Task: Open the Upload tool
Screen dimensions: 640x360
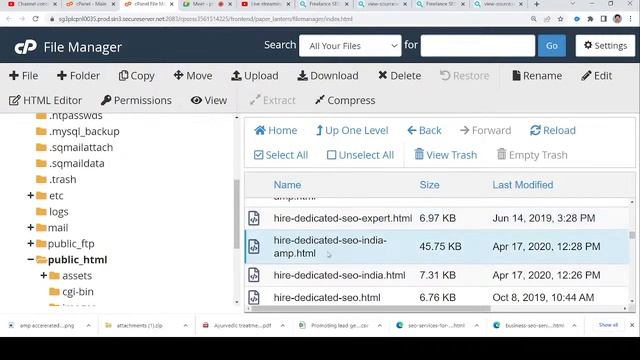Action: (255, 76)
